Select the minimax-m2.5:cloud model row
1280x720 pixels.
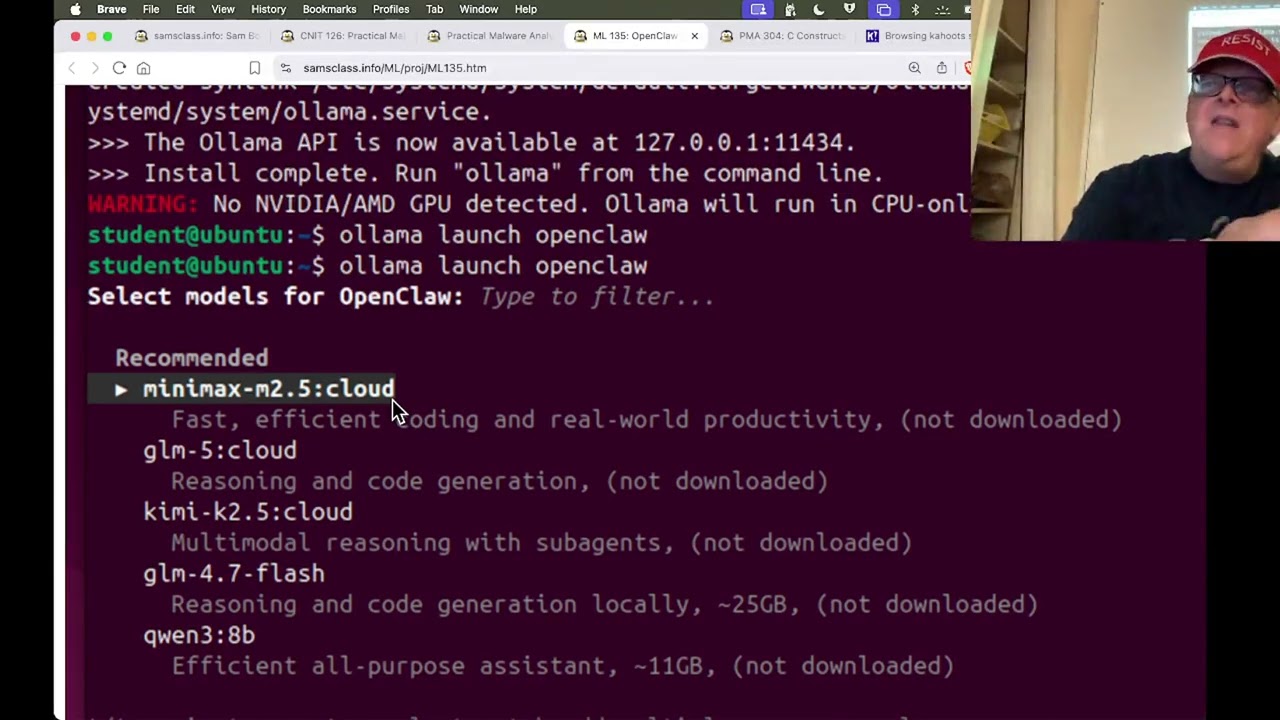click(241, 389)
